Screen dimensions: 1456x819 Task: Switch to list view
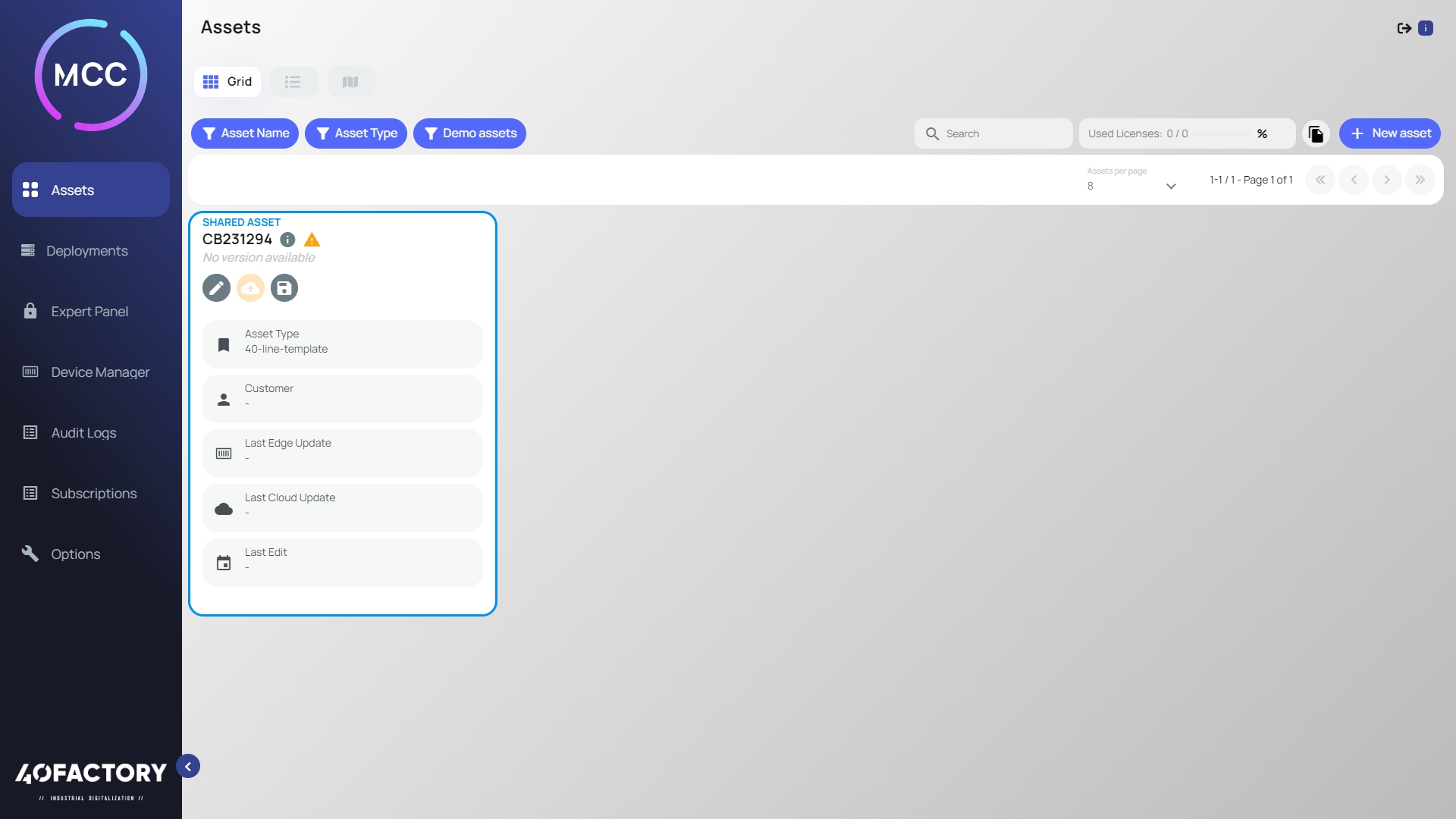[293, 82]
